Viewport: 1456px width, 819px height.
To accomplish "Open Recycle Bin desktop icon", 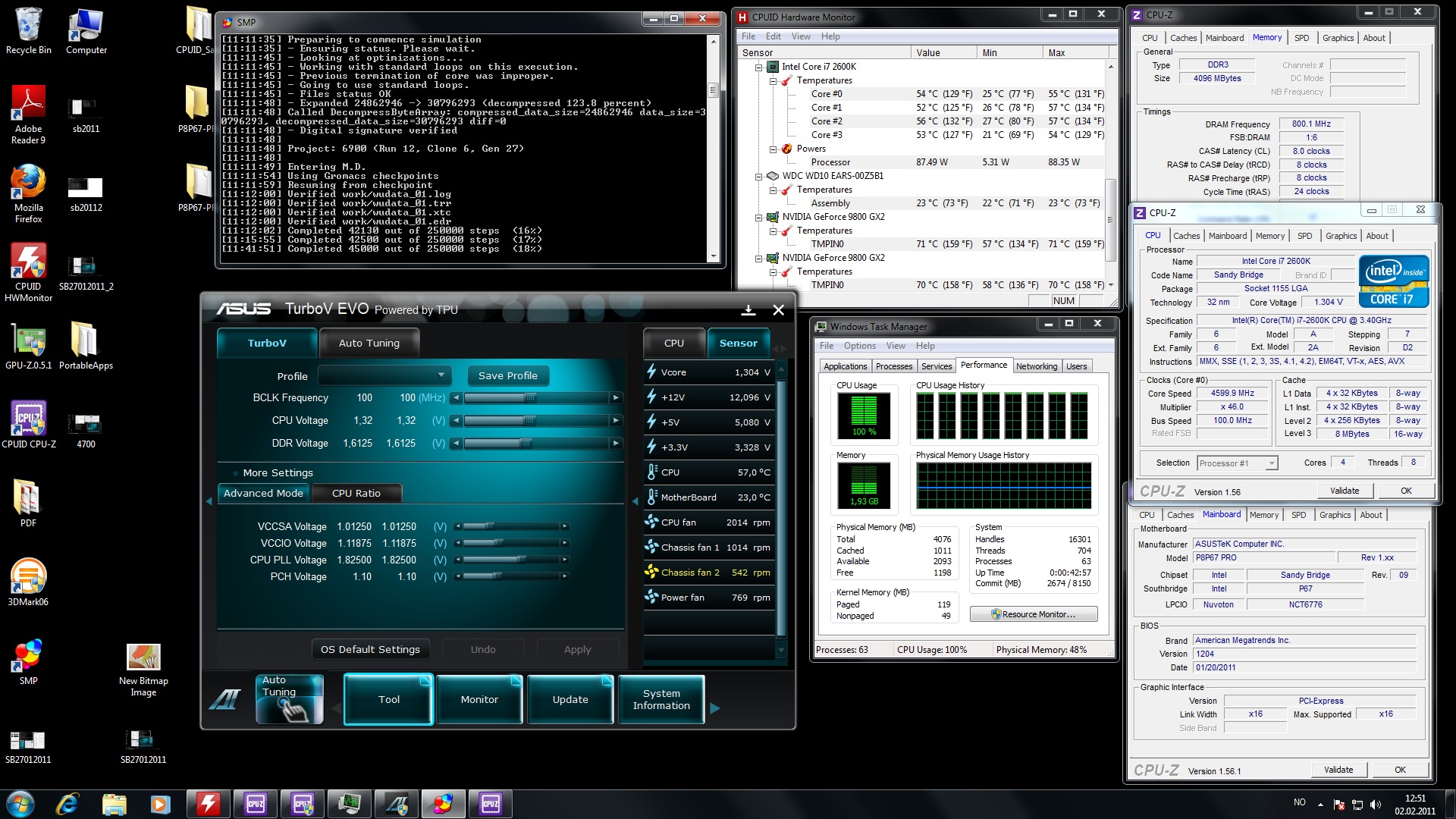I will 29,30.
